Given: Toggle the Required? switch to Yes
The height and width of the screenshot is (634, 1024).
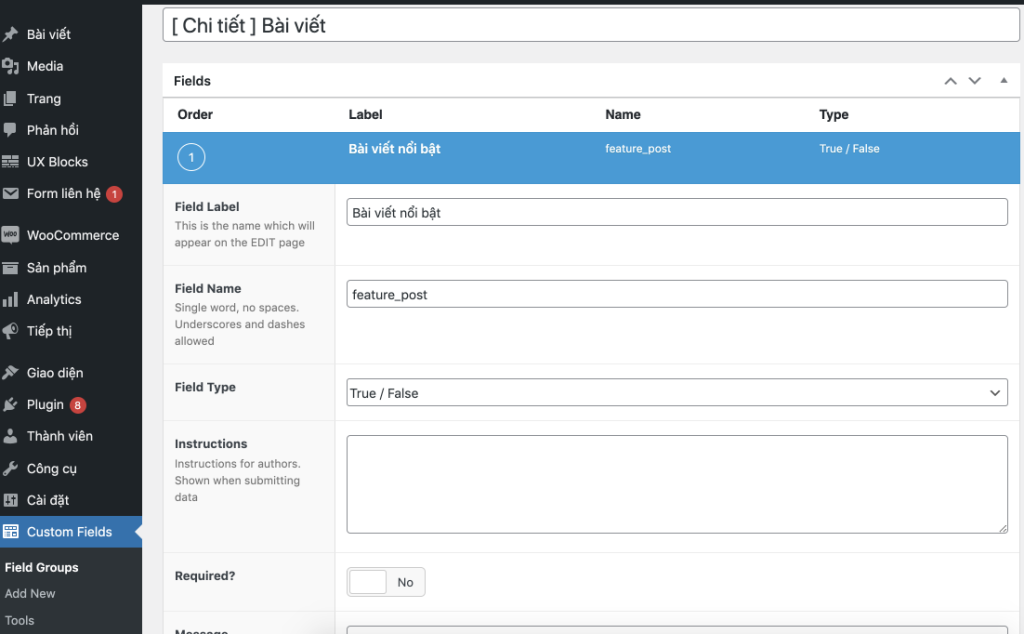Looking at the screenshot, I should coord(385,581).
